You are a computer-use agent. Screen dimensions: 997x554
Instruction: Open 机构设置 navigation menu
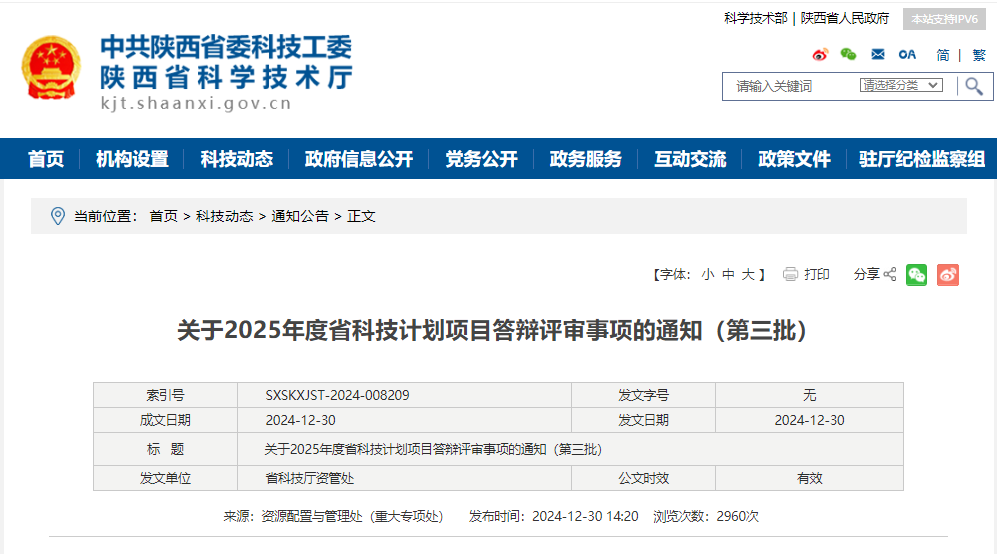click(x=132, y=159)
